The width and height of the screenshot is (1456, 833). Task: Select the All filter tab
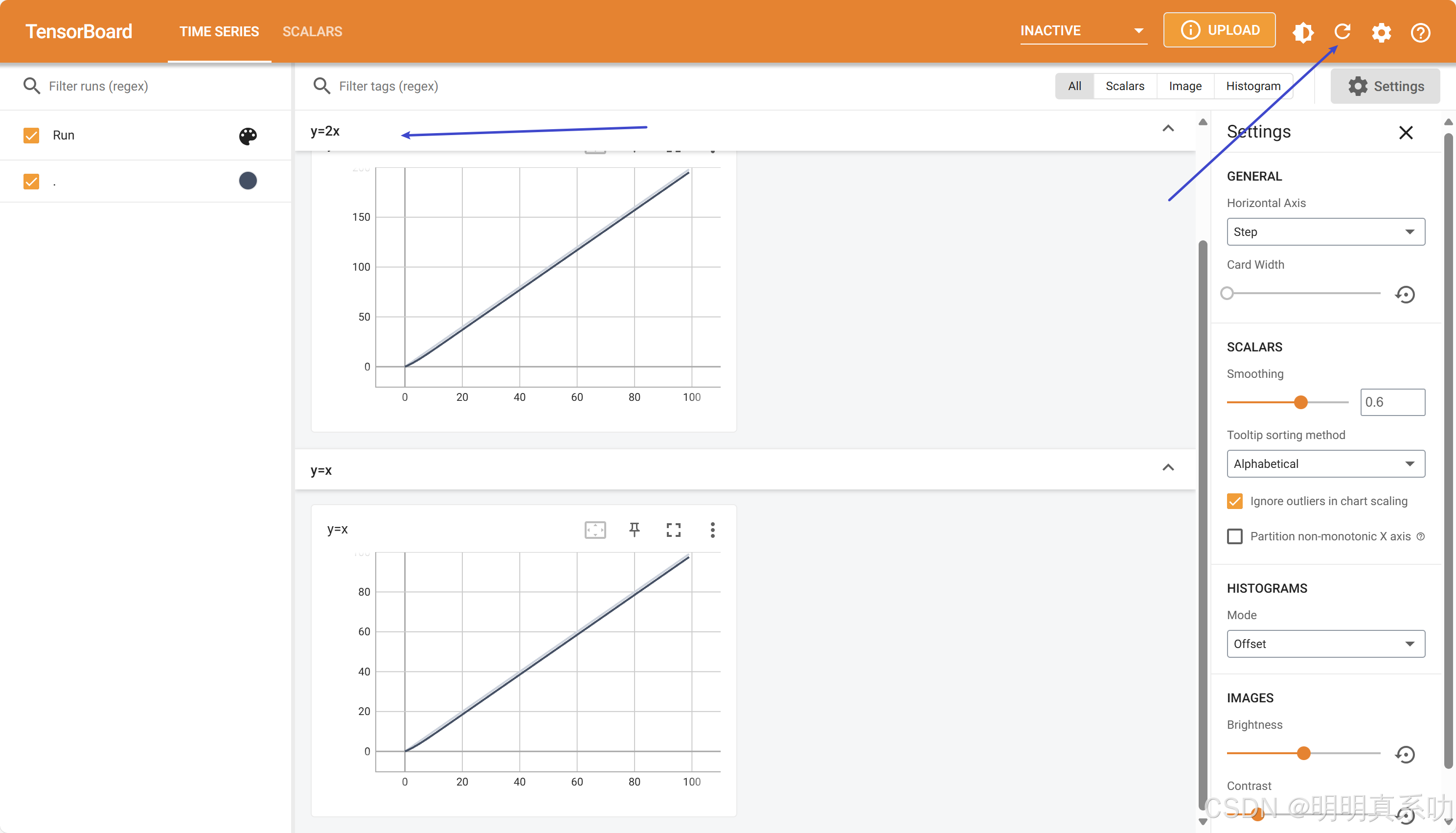click(x=1074, y=86)
